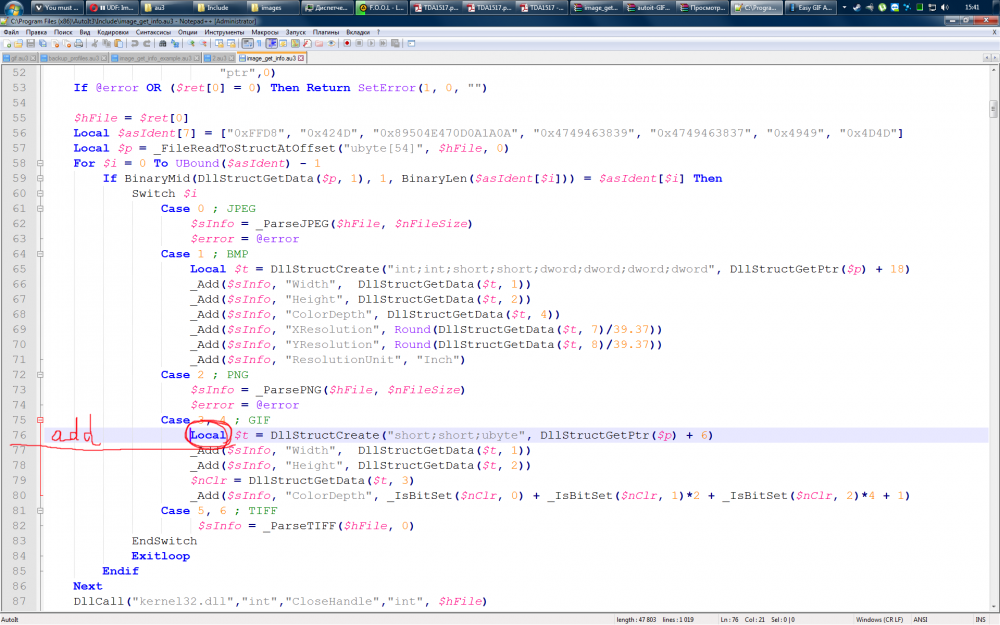Click the Copy toolbar icon
Image resolution: width=1000 pixels, height=625 pixels.
[107, 43]
